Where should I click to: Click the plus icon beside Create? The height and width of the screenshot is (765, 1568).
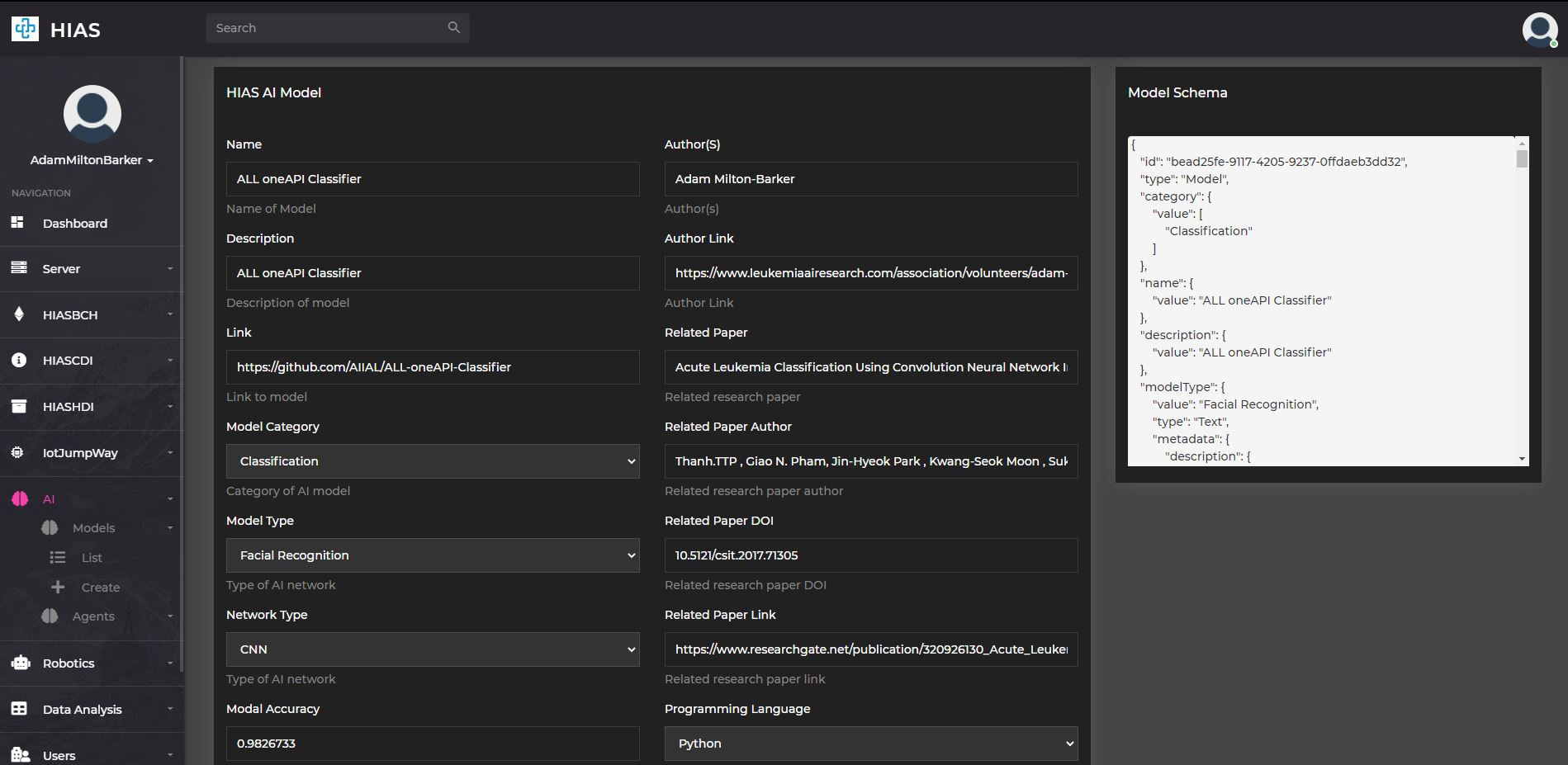58,587
